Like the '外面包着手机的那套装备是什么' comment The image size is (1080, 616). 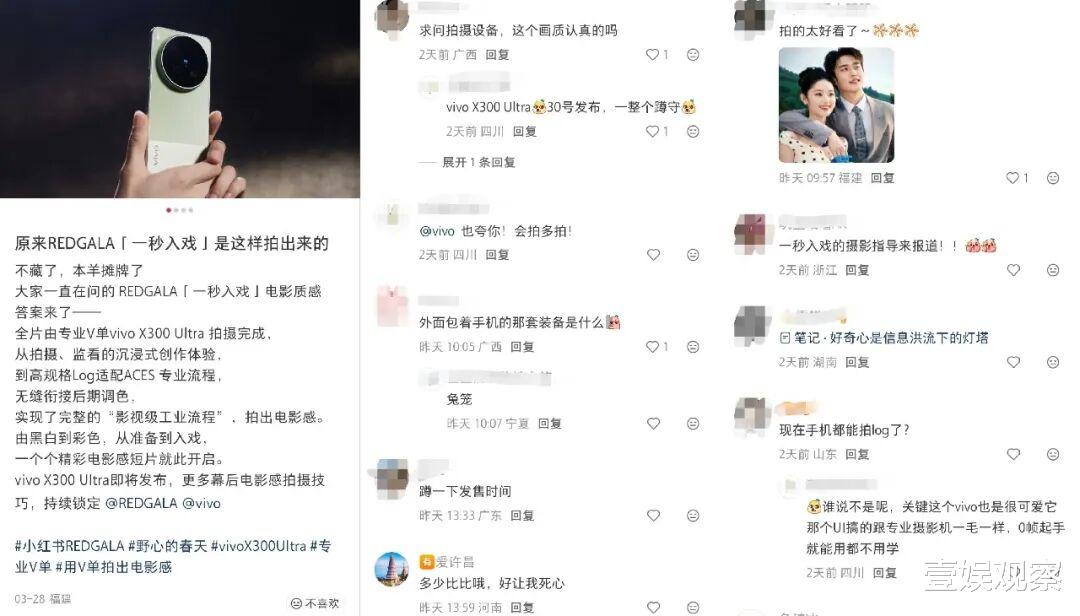point(652,347)
